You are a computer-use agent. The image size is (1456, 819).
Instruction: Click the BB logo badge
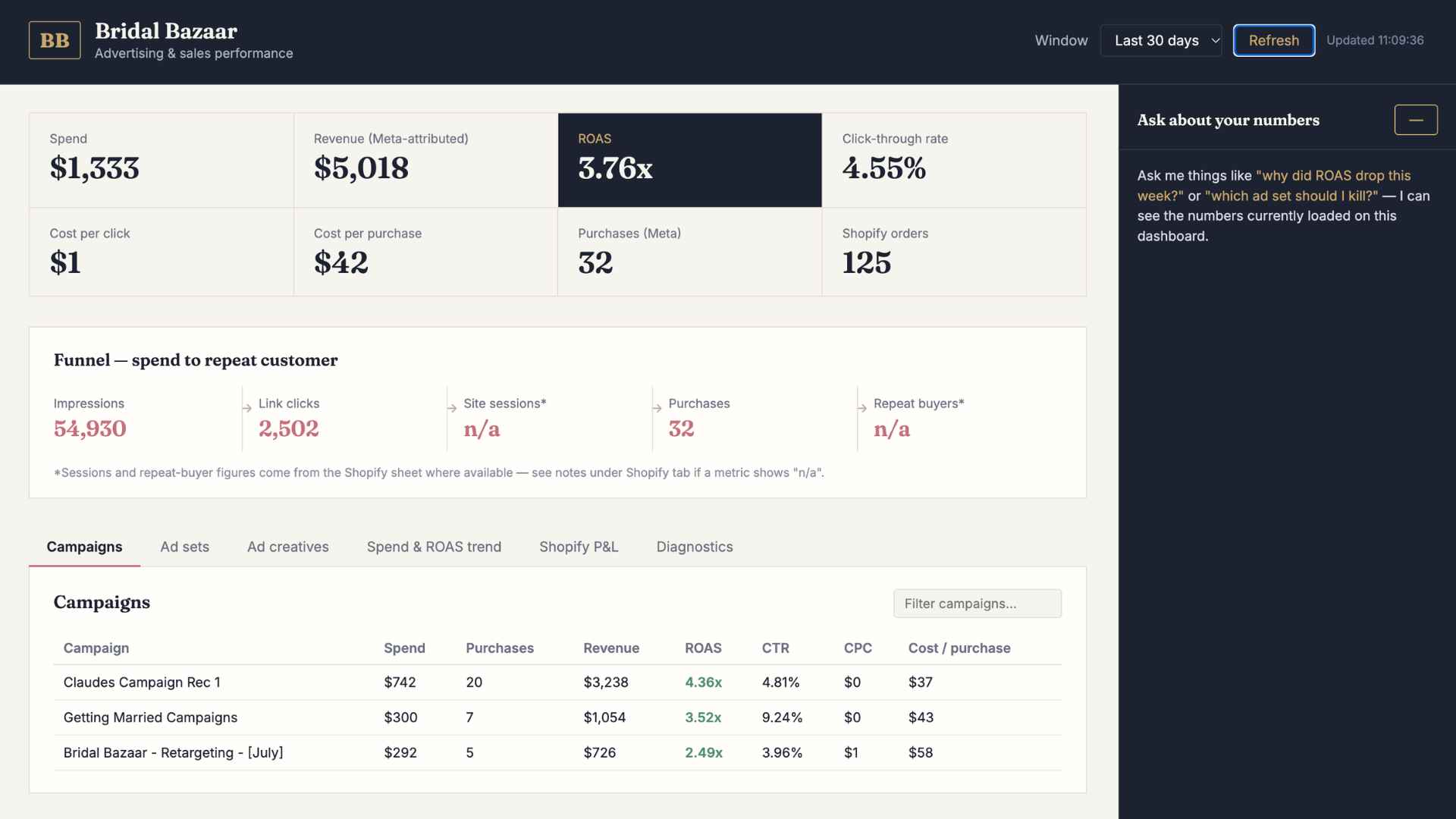(55, 40)
